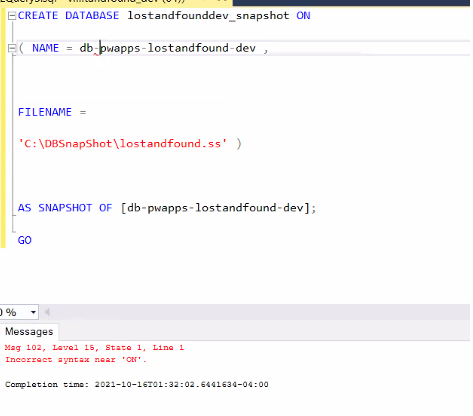Click the DATABASE keyword on line one
This screenshot has width=473, height=416.
click(92, 16)
